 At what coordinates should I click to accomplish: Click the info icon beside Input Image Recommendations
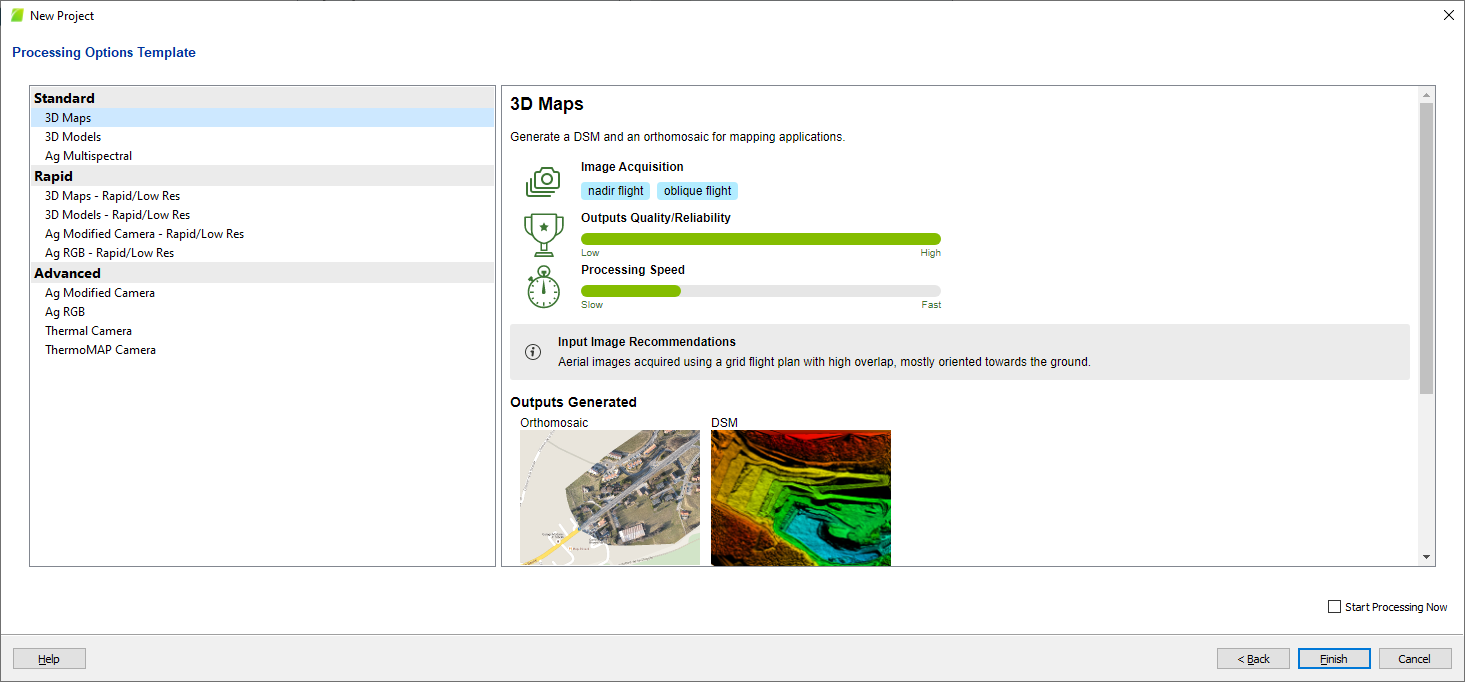coord(533,352)
